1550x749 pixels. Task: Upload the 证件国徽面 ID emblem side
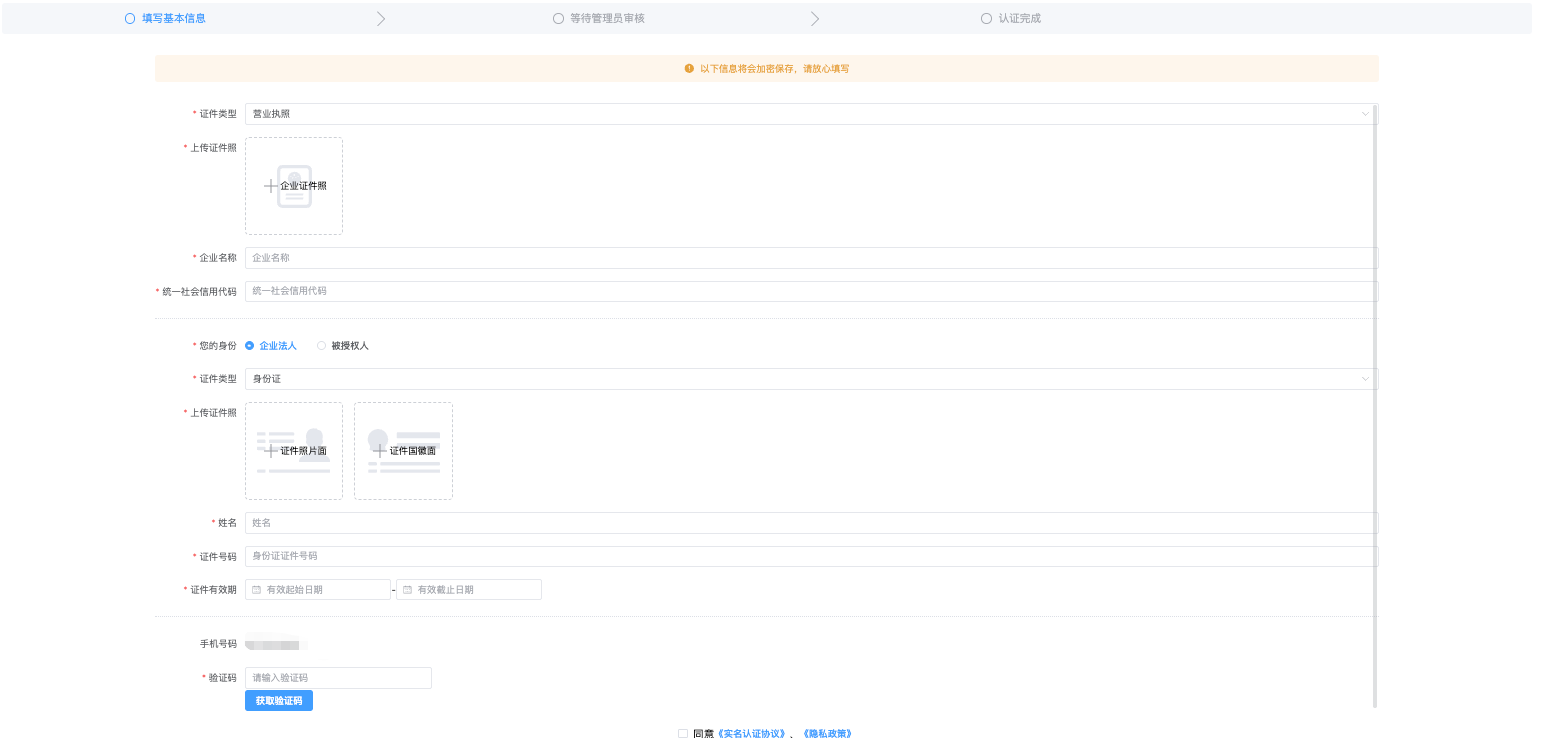[403, 451]
